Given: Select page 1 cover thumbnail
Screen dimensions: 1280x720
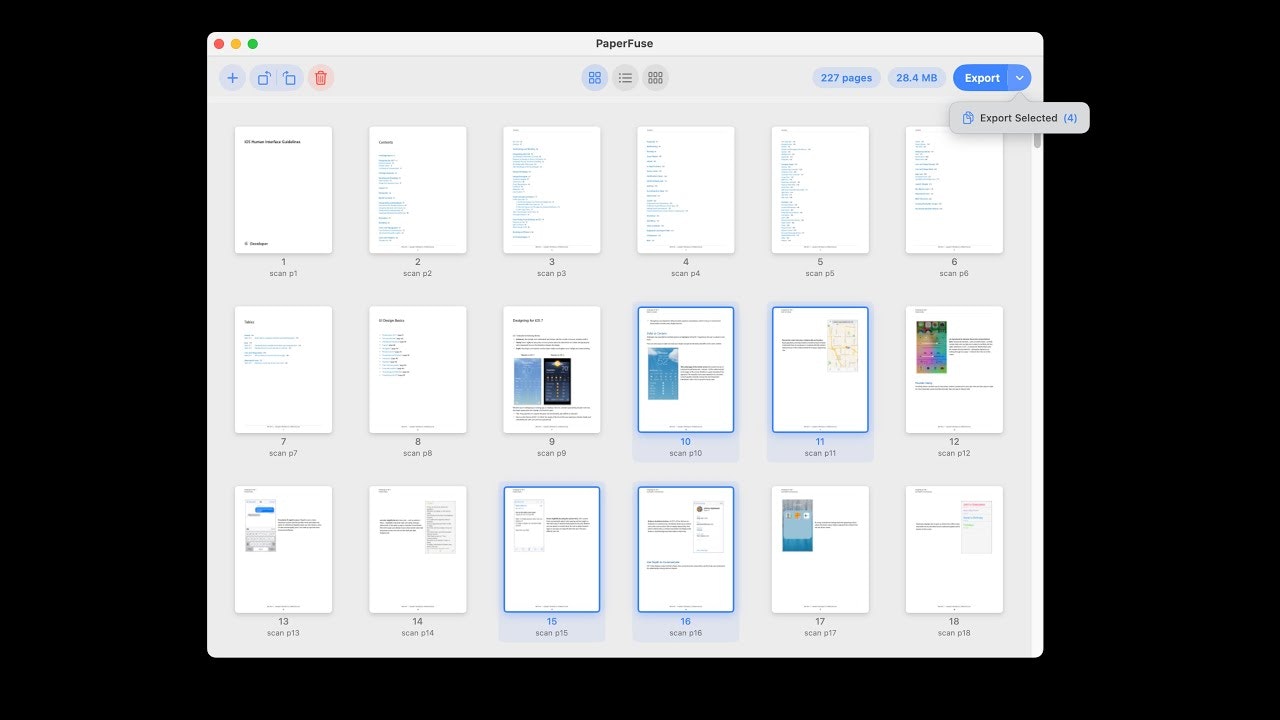Looking at the screenshot, I should coord(283,190).
